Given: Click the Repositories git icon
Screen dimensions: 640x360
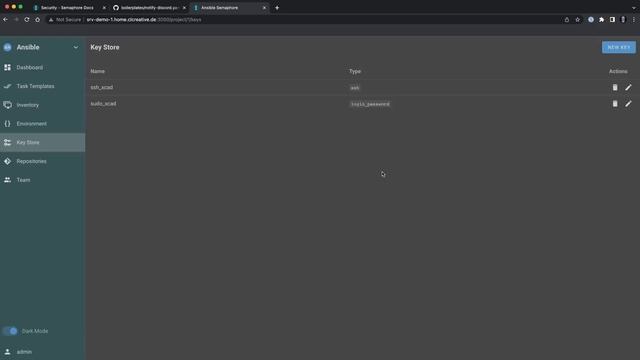Looking at the screenshot, I should pos(7,161).
